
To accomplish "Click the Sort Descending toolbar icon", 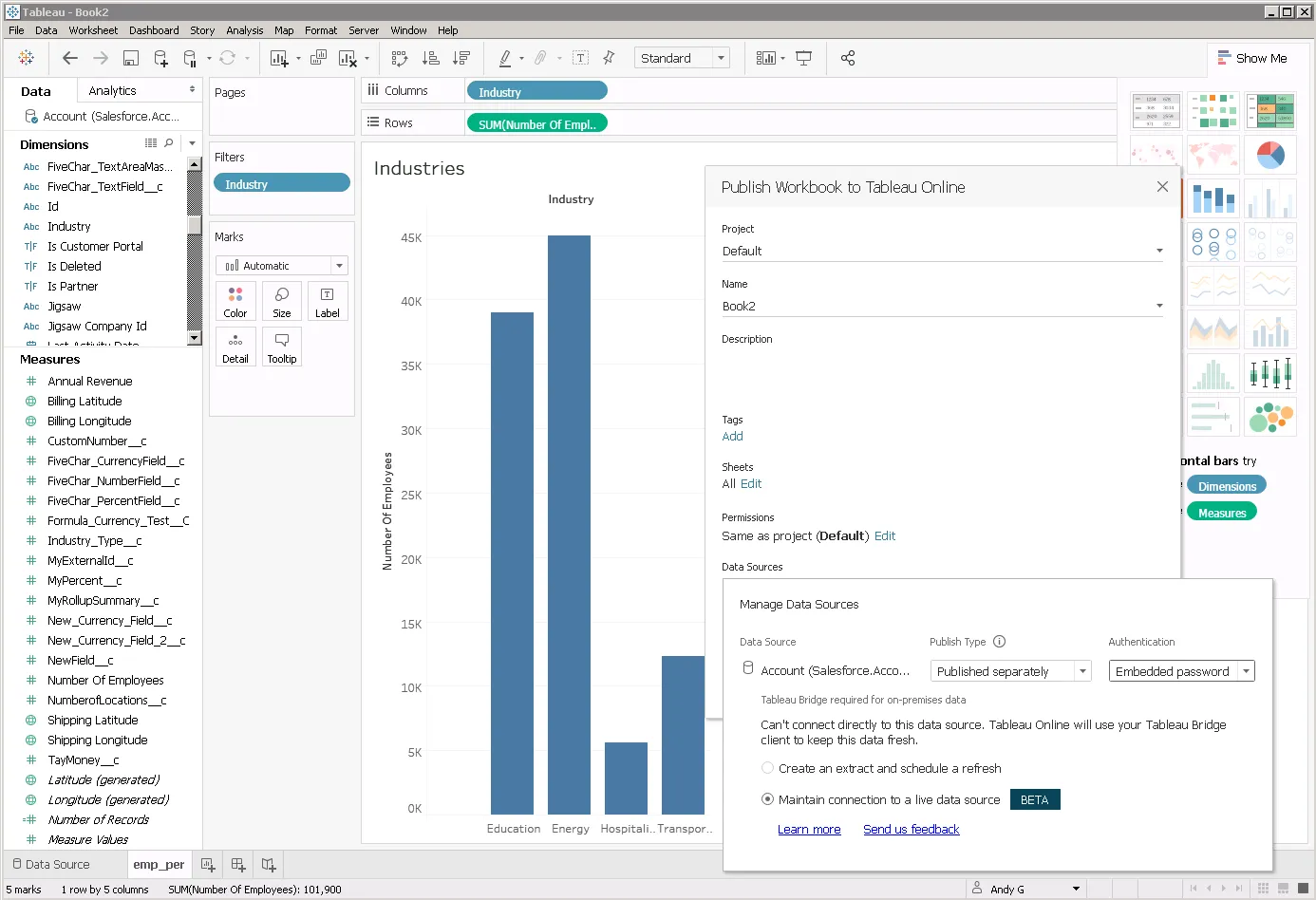I will (x=461, y=58).
